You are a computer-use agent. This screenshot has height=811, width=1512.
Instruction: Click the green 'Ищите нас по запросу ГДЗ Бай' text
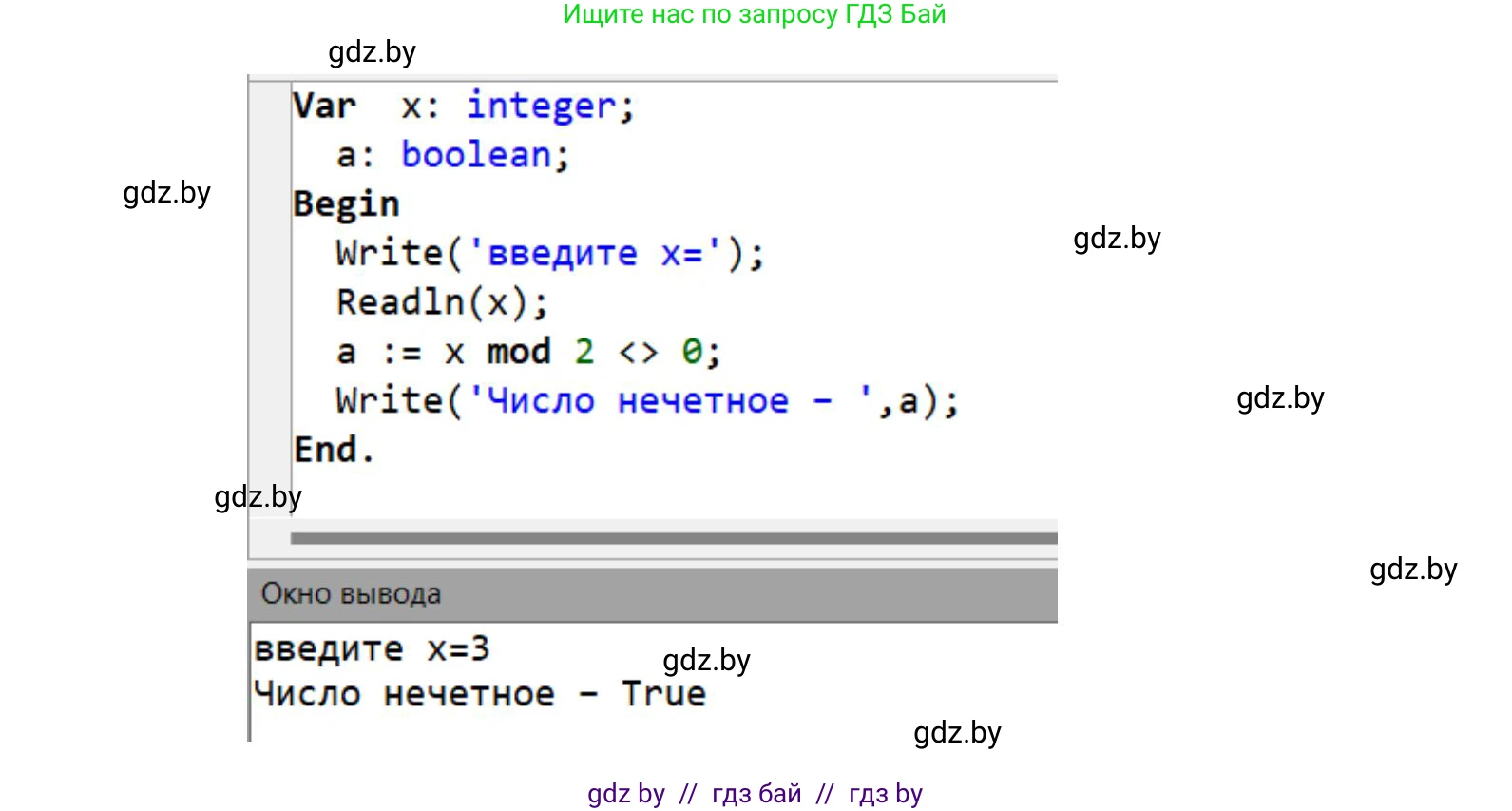point(754,14)
